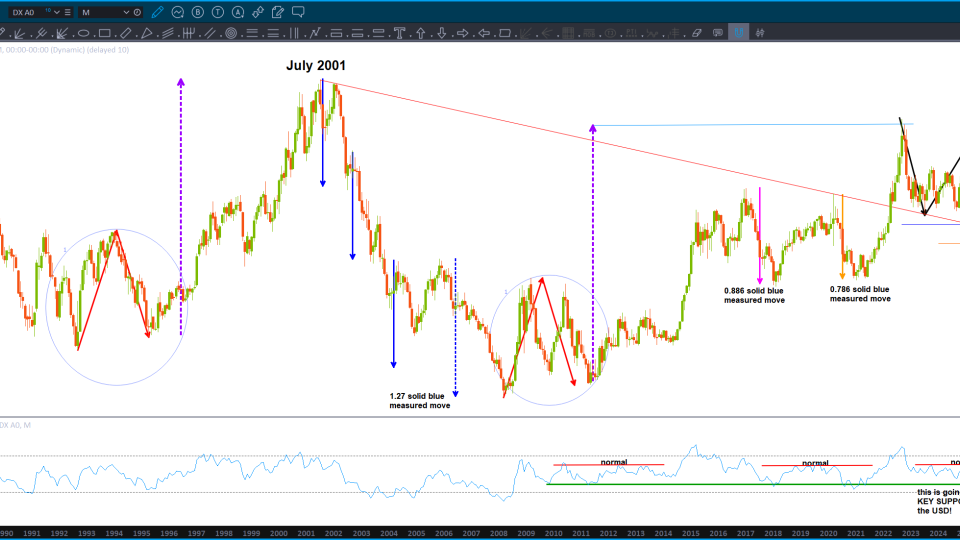Open the annotation comment tool
The width and height of the screenshot is (960, 540).
coord(718,33)
